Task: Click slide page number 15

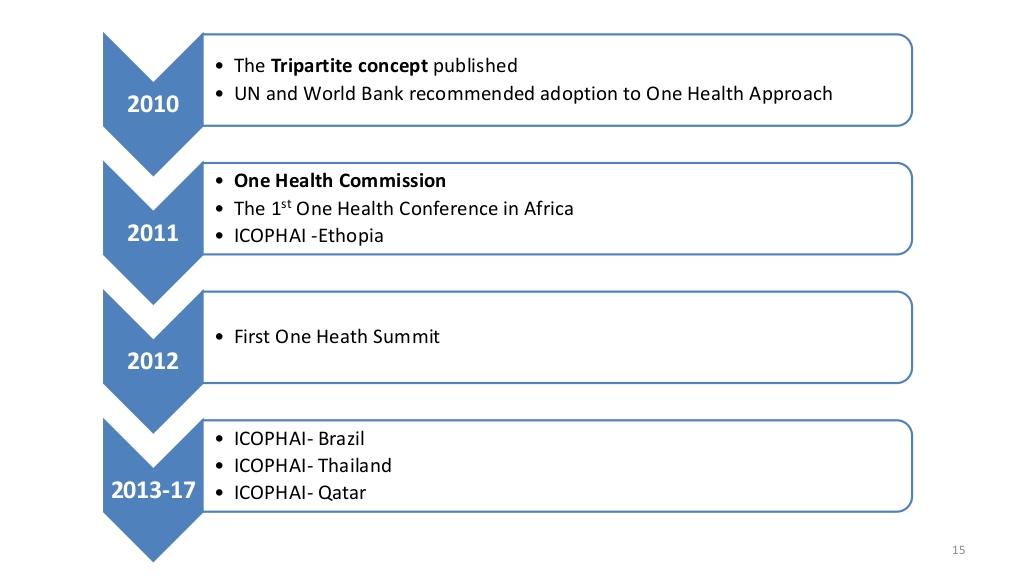Action: (x=959, y=550)
